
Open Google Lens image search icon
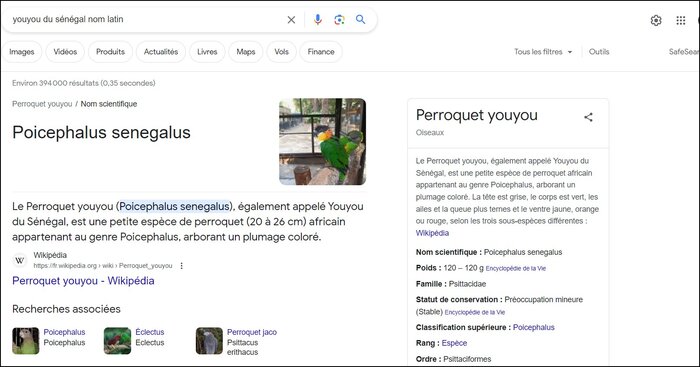(339, 20)
